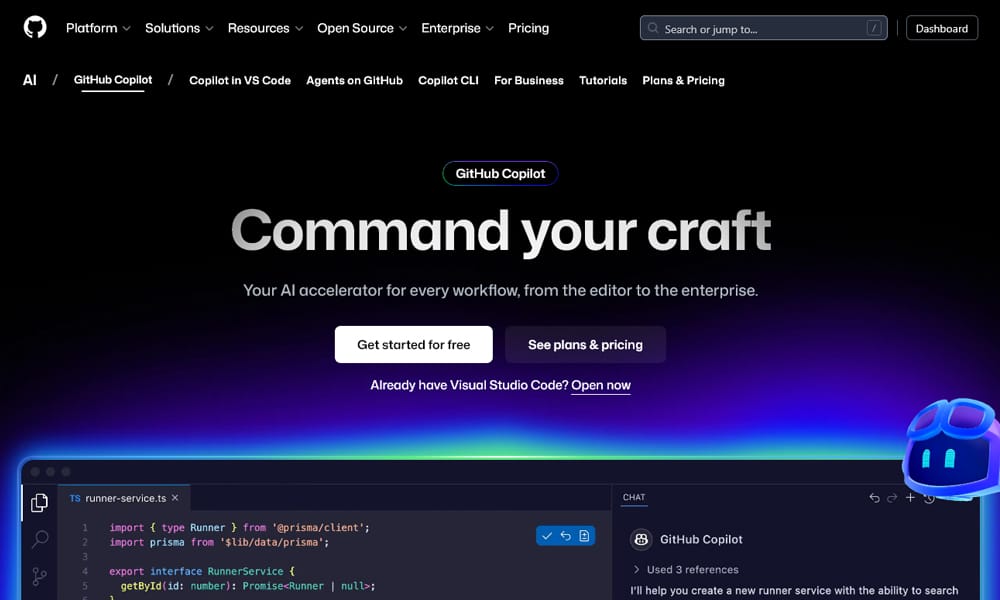The image size is (1000, 600).
Task: Click the undo arrow on the inline suggestion
Action: 565,535
